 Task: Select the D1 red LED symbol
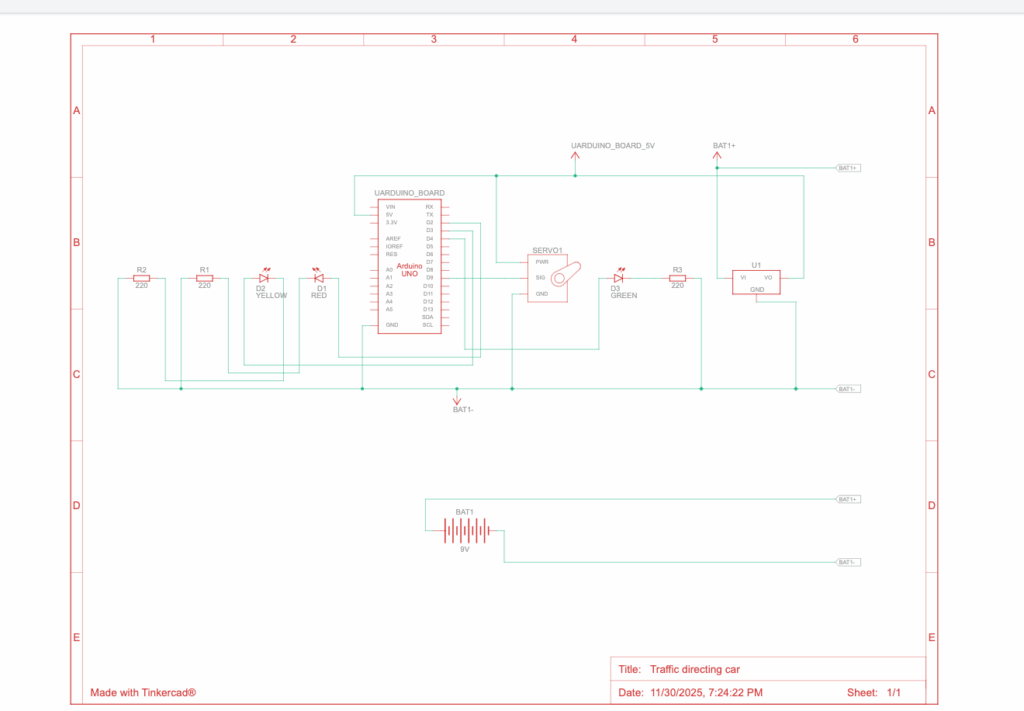[x=319, y=279]
